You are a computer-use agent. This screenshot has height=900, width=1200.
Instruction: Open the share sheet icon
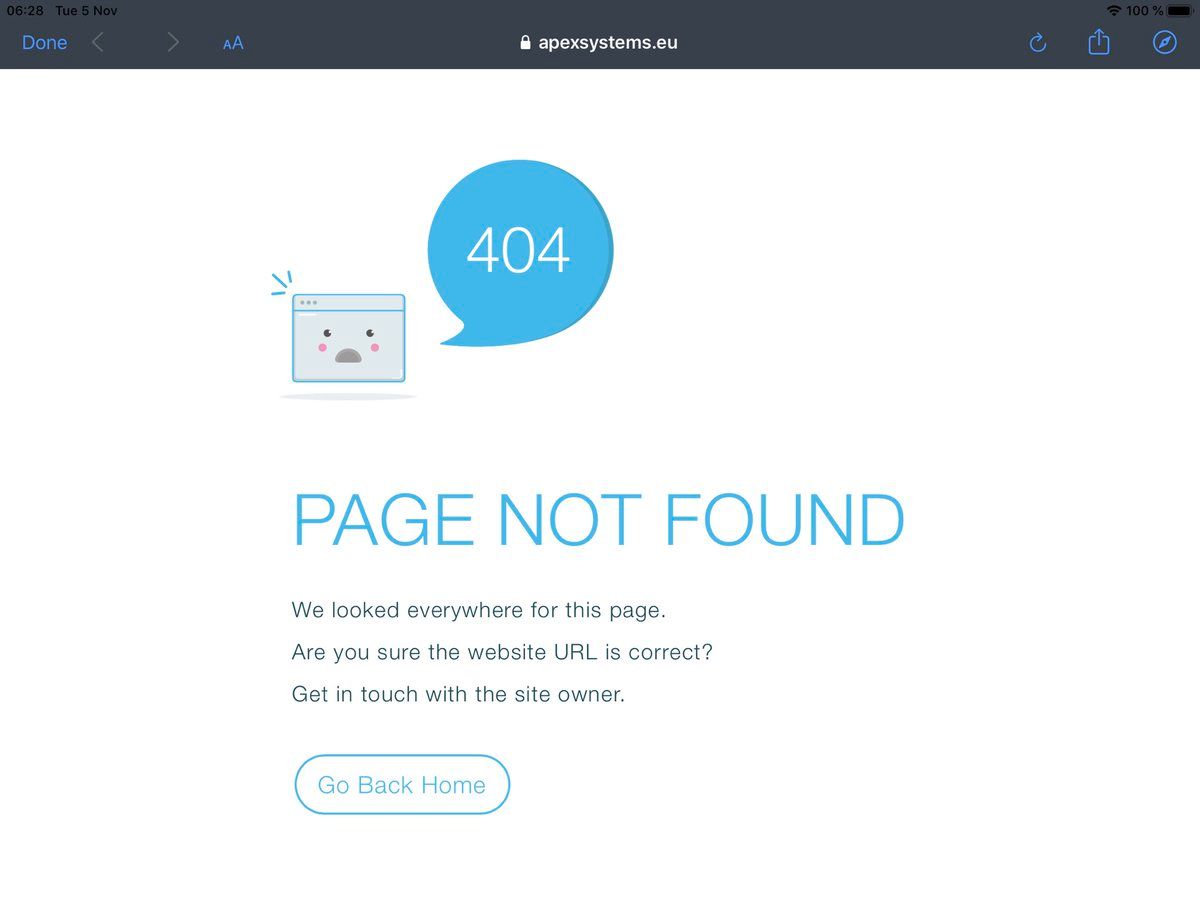tap(1099, 41)
